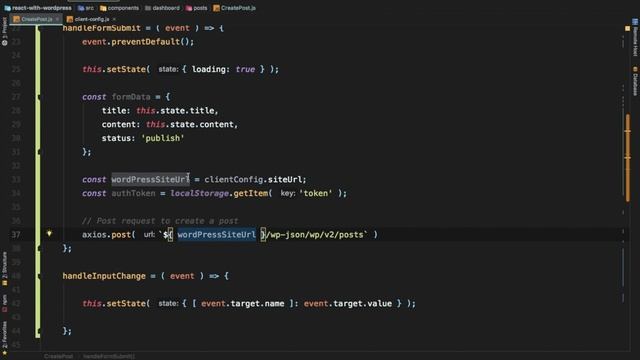Open the react-with-wordpress project breadcrumb
The image size is (640, 360).
coord(38,8)
